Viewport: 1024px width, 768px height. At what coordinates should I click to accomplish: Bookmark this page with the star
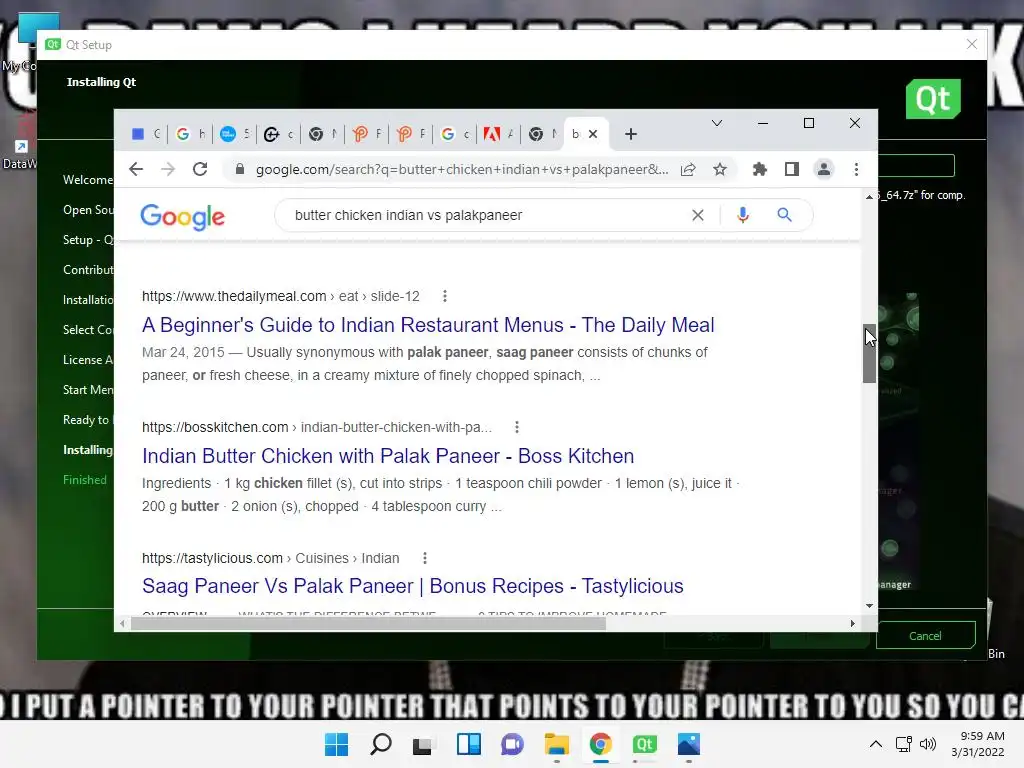(720, 169)
